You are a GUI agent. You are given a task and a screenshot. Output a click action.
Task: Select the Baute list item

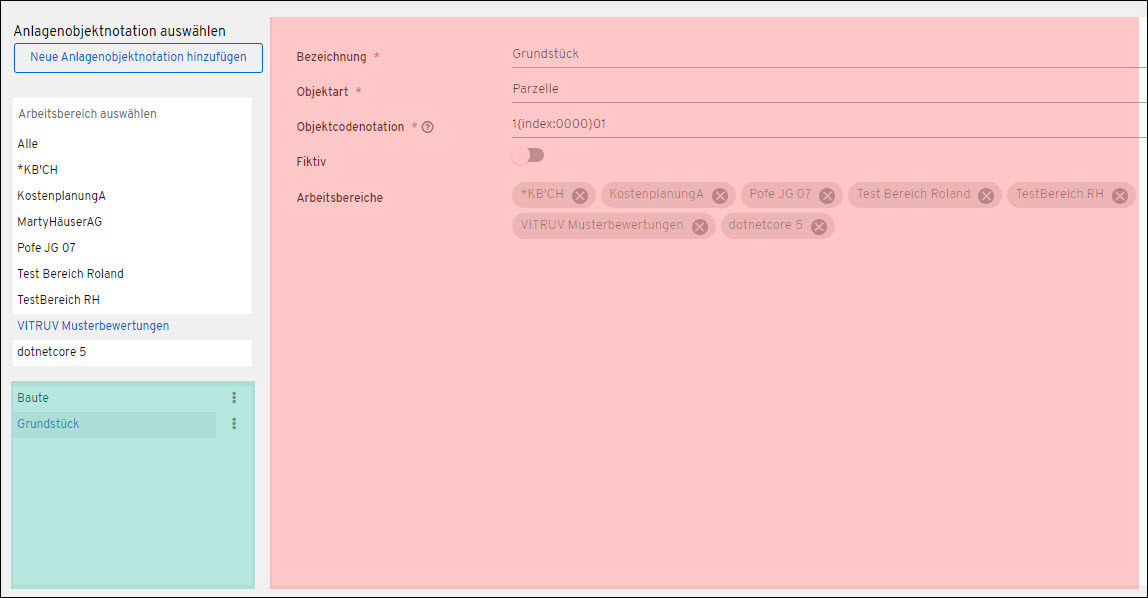pyautogui.click(x=114, y=397)
